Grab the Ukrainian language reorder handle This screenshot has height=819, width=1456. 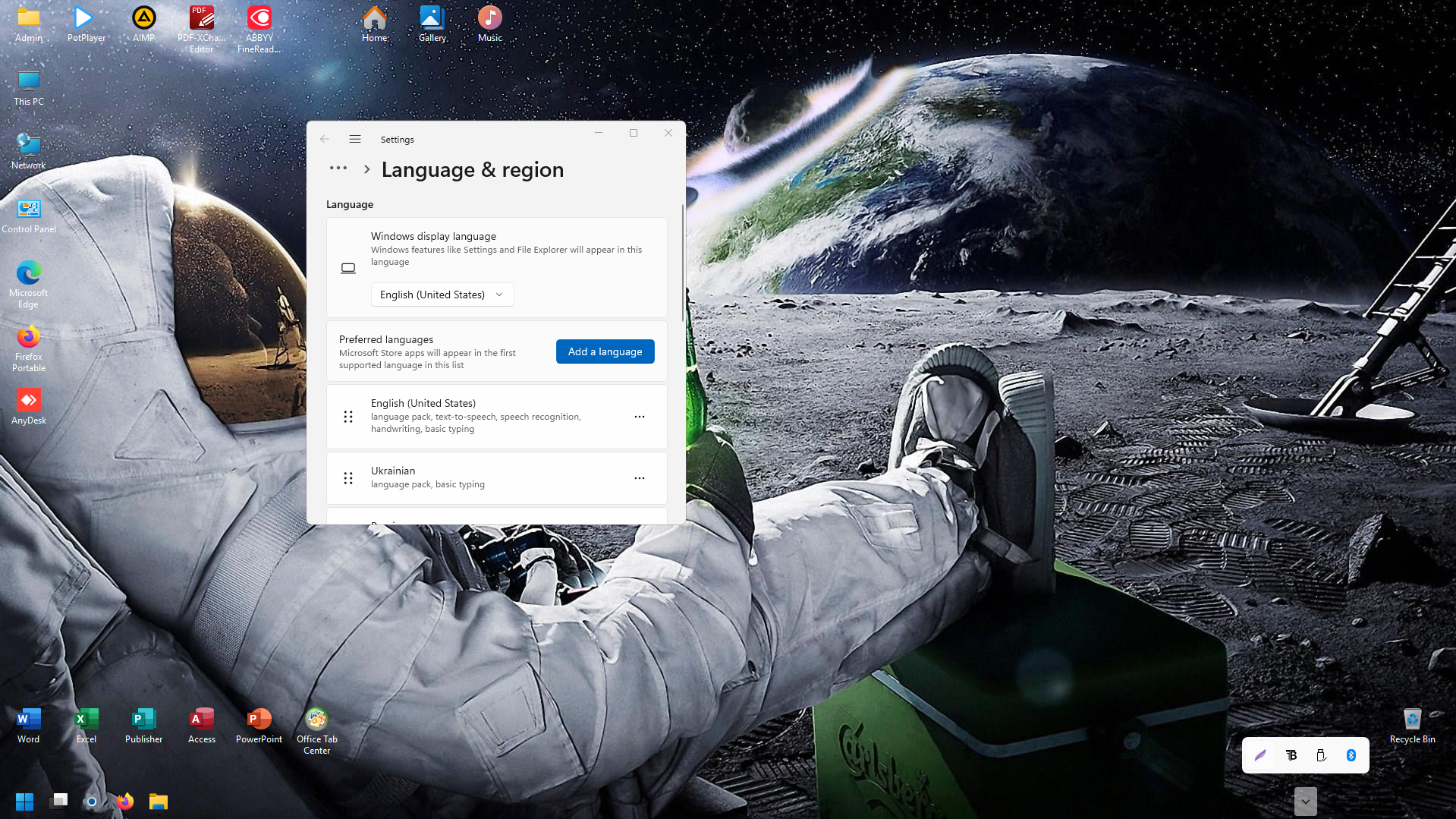(348, 478)
